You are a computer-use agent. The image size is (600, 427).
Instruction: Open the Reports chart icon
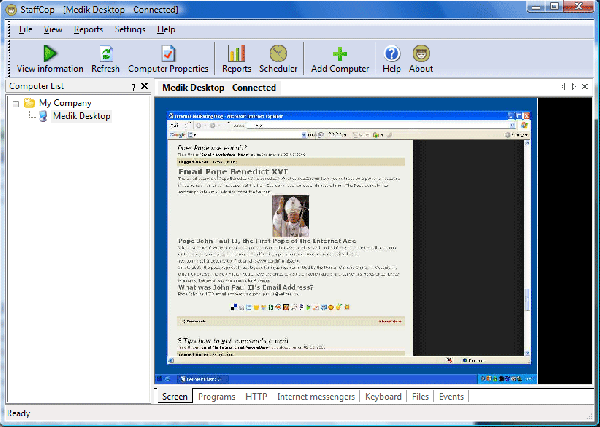click(x=236, y=53)
